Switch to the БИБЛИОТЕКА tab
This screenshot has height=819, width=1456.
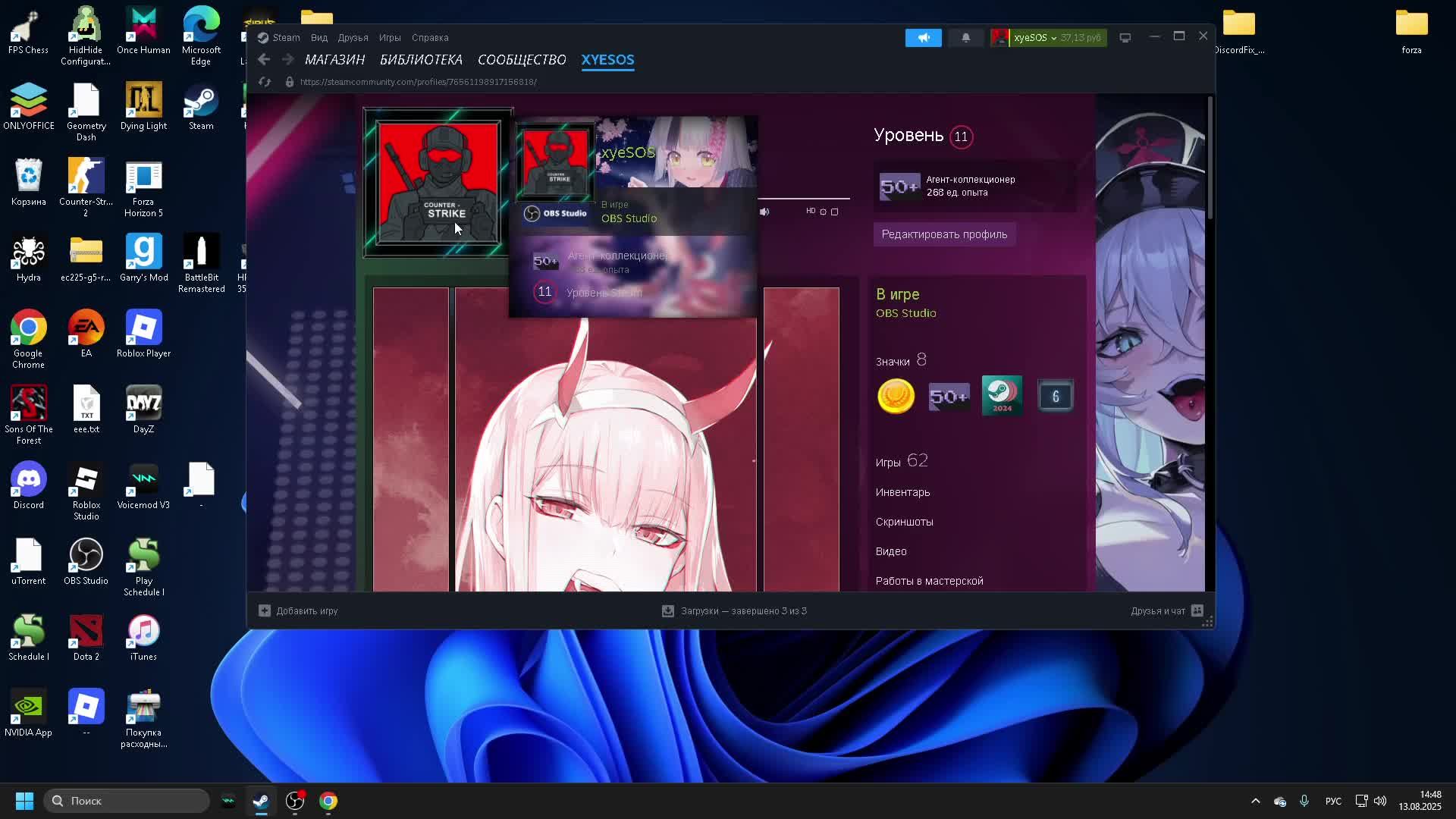pyautogui.click(x=421, y=59)
